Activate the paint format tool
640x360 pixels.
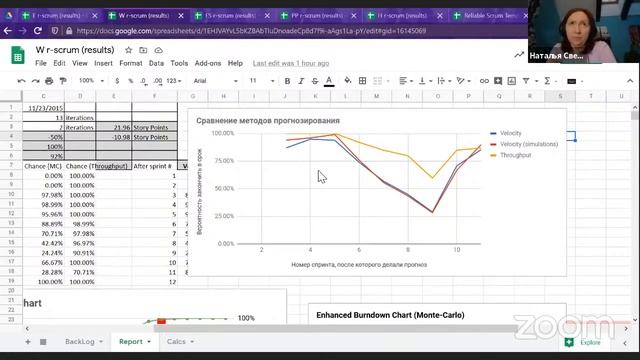(63, 81)
